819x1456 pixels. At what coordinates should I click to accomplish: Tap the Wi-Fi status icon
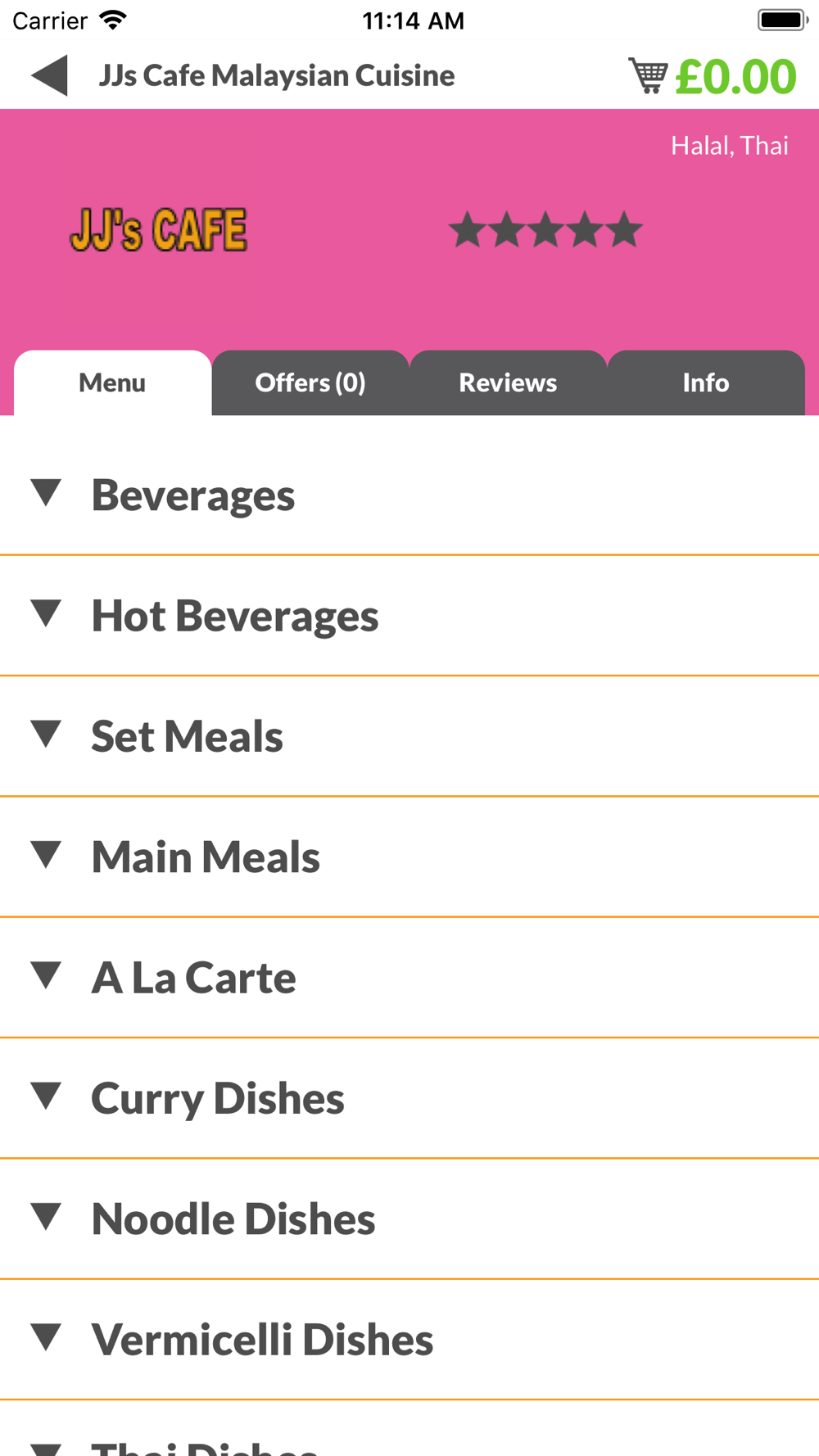112,20
